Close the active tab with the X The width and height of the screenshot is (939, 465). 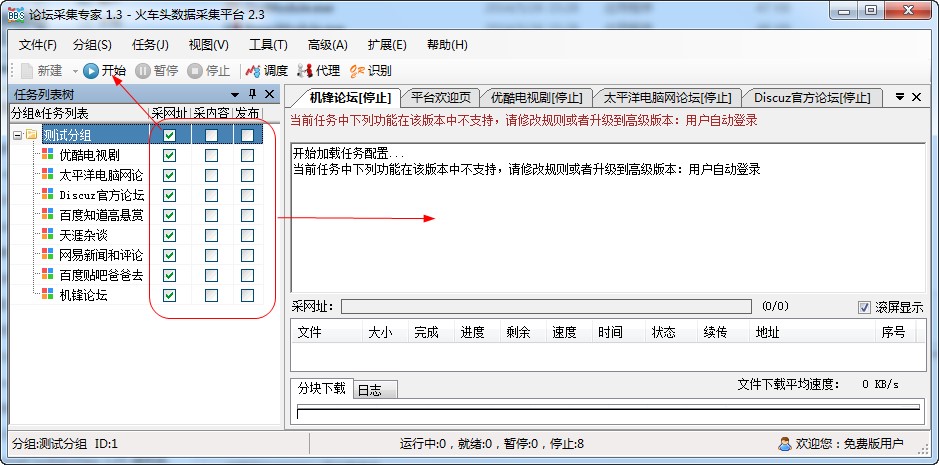coord(916,96)
